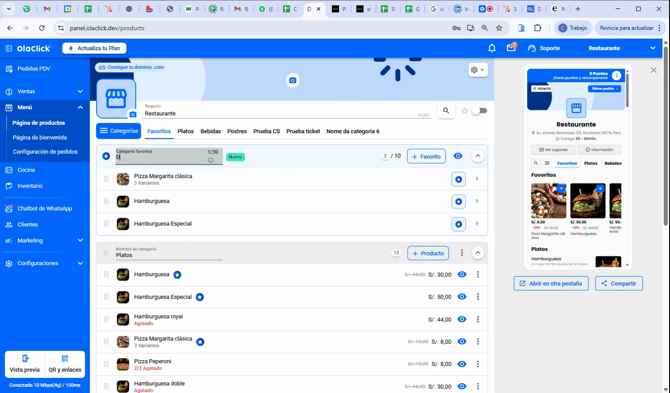Switch to the Prueba CS tab
Screen dimensions: 670x393
pyautogui.click(x=267, y=132)
